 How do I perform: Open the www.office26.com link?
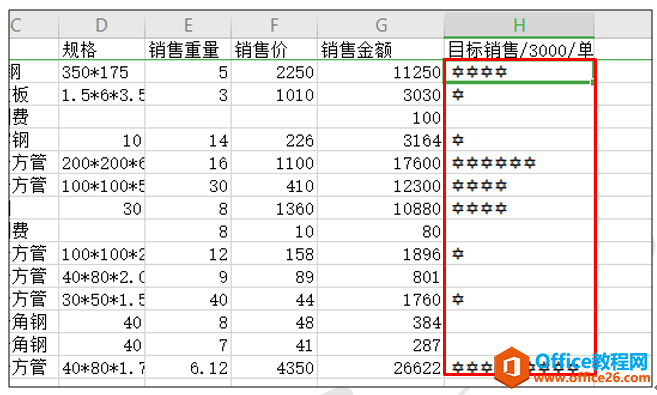[592, 378]
